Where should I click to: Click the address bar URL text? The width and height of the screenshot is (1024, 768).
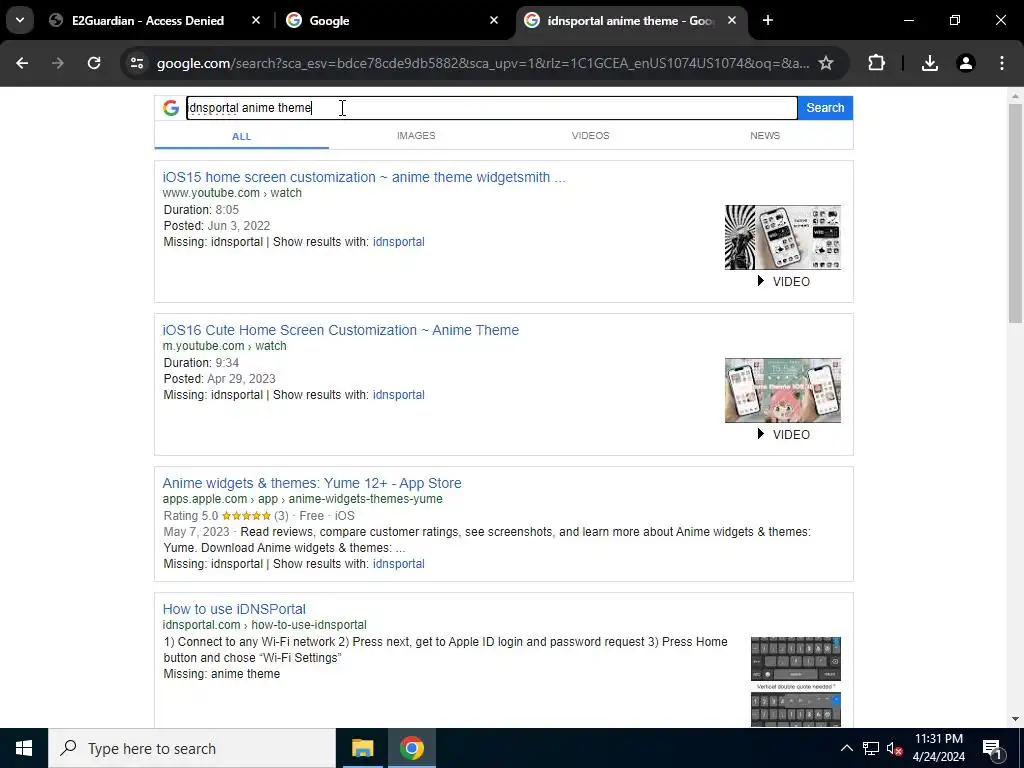click(x=483, y=63)
